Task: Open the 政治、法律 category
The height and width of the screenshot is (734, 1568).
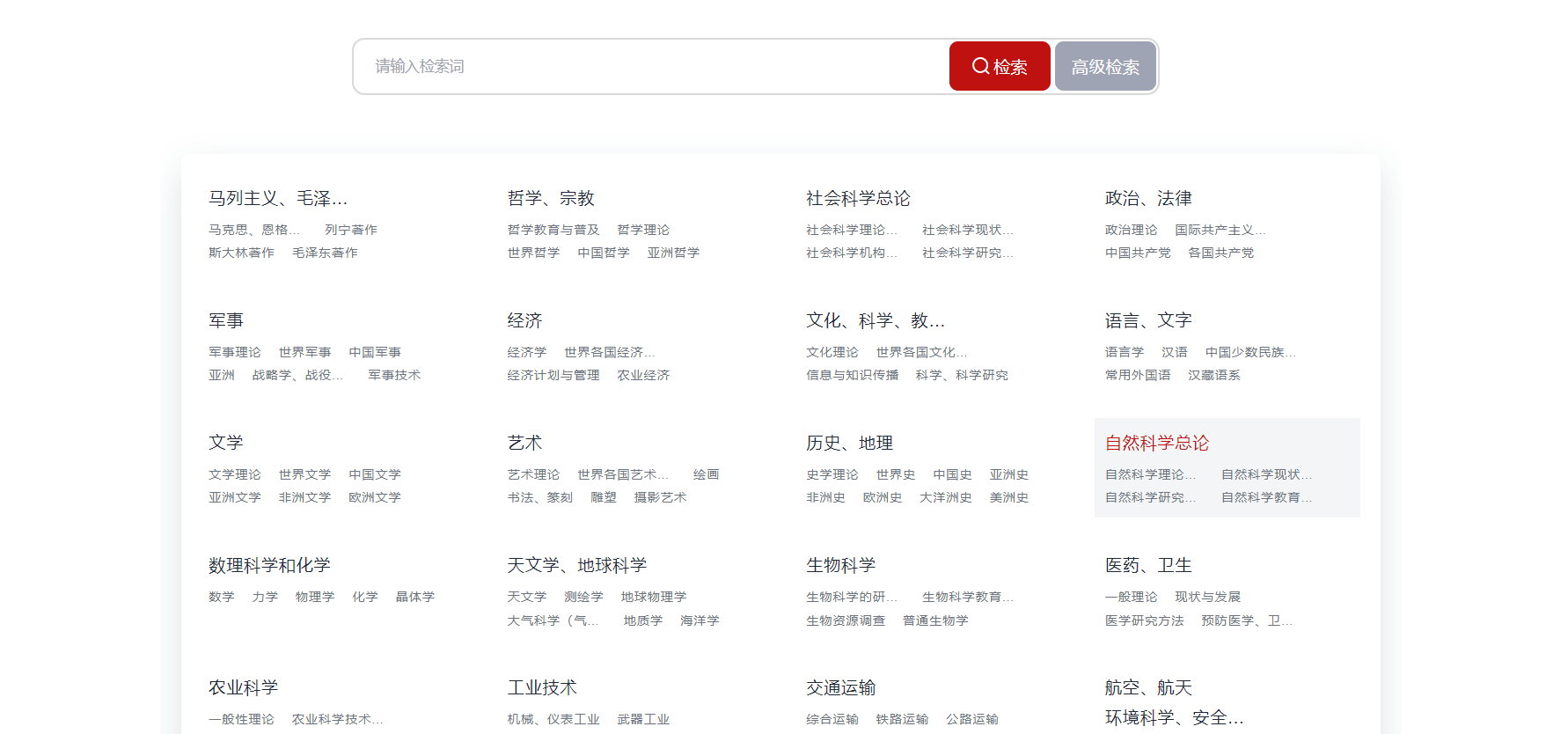Action: coord(1148,198)
